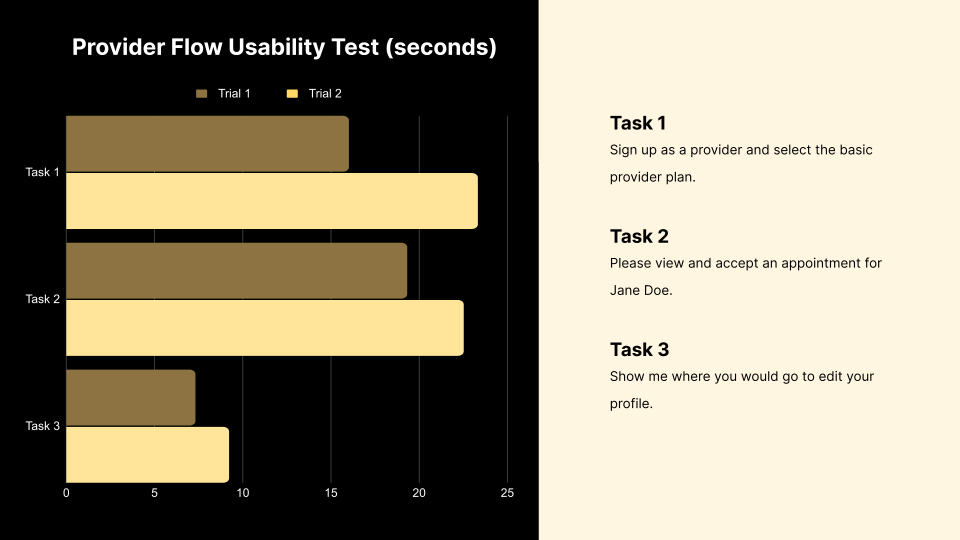This screenshot has height=540, width=960.
Task: Select the edit your profile description text
Action: [x=742, y=390]
